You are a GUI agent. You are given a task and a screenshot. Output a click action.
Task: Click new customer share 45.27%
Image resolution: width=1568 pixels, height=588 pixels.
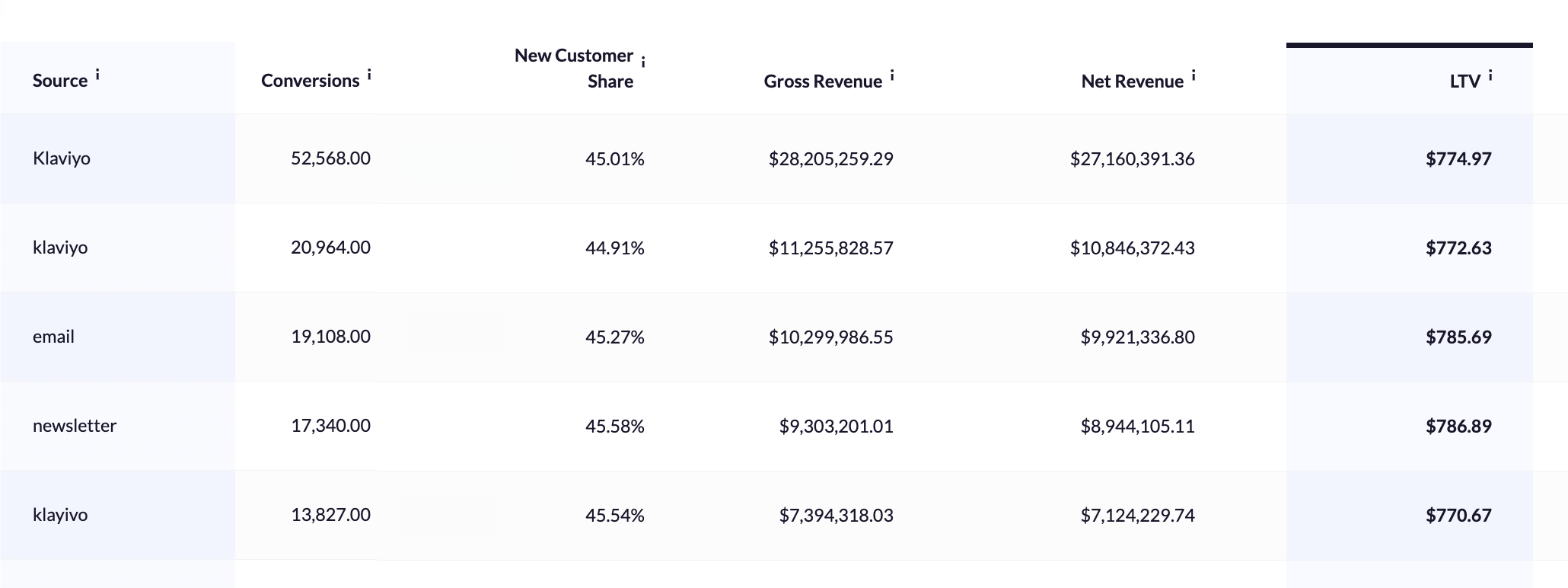click(x=615, y=337)
